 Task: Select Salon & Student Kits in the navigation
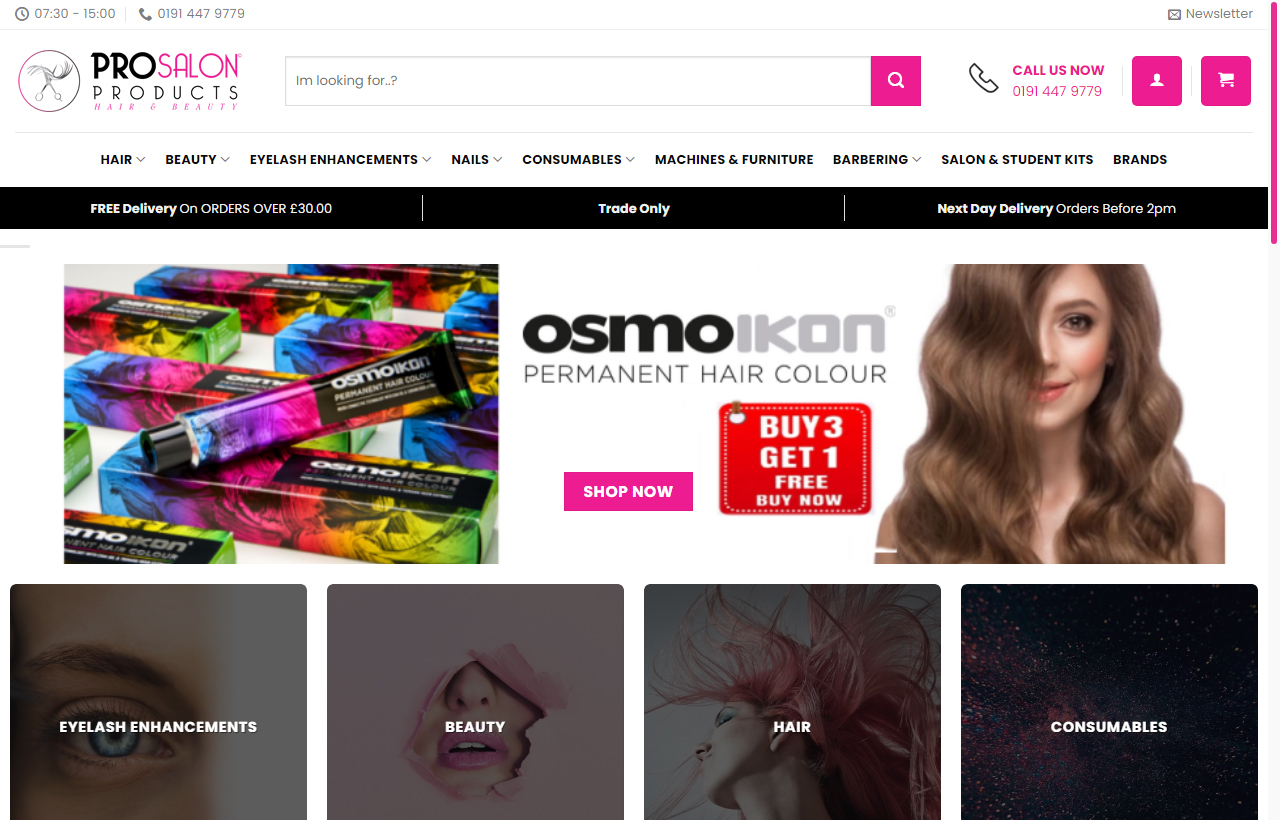[x=1017, y=159]
